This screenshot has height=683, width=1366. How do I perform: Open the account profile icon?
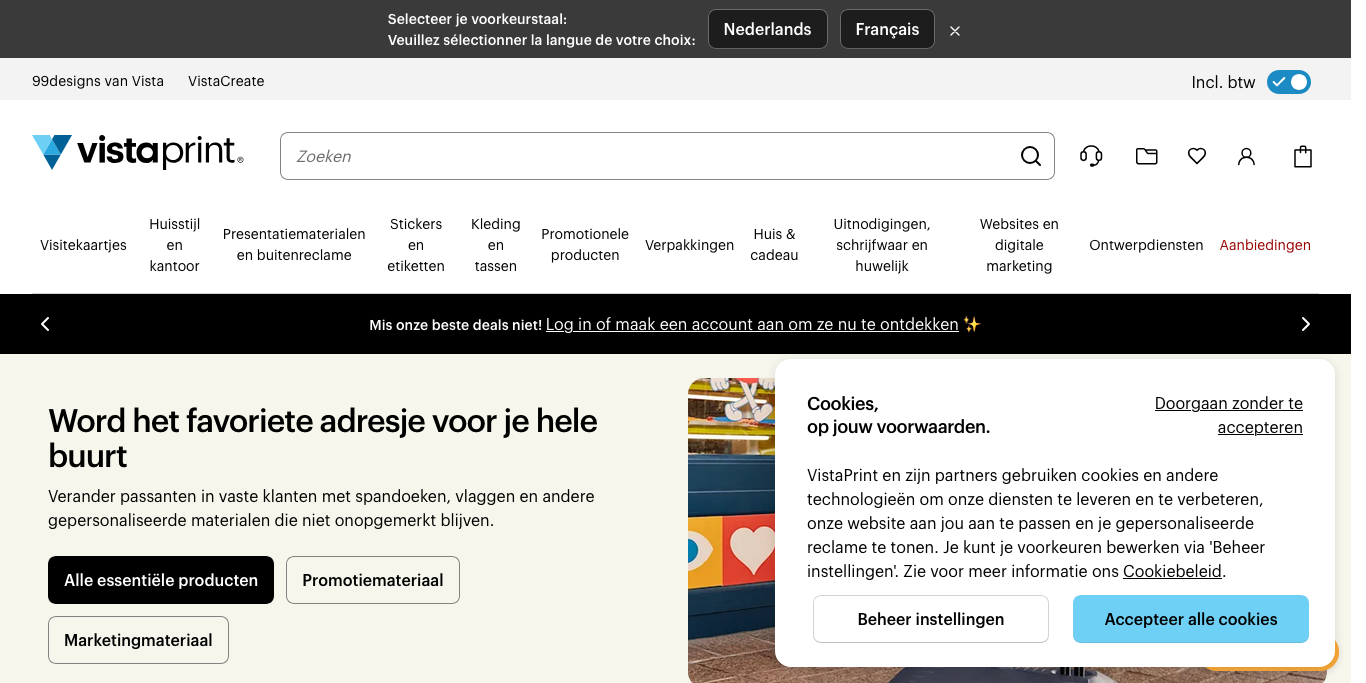pos(1246,156)
